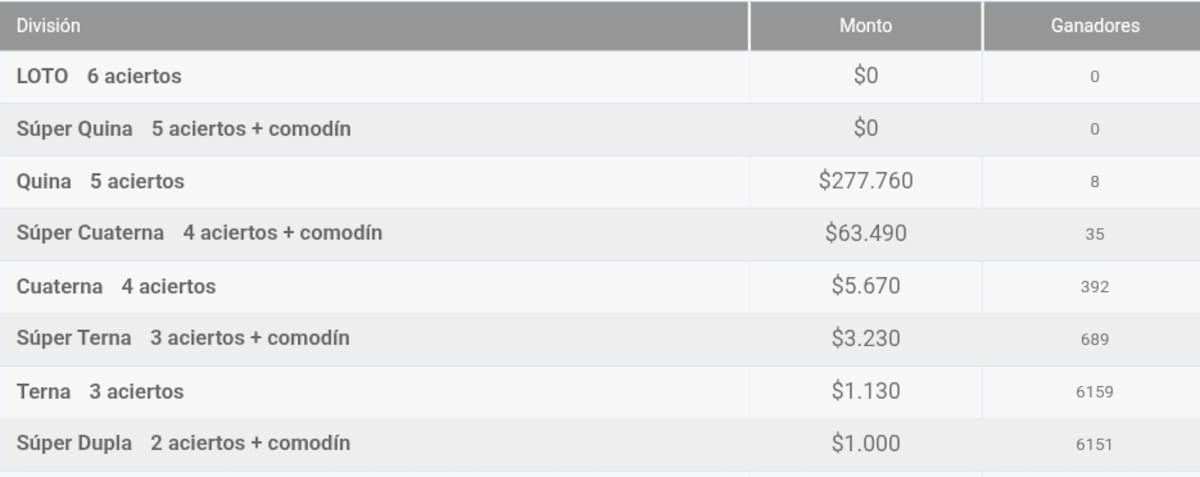Click the $3.230 Súper Terna amount
Image resolution: width=1200 pixels, height=477 pixels.
point(865,338)
